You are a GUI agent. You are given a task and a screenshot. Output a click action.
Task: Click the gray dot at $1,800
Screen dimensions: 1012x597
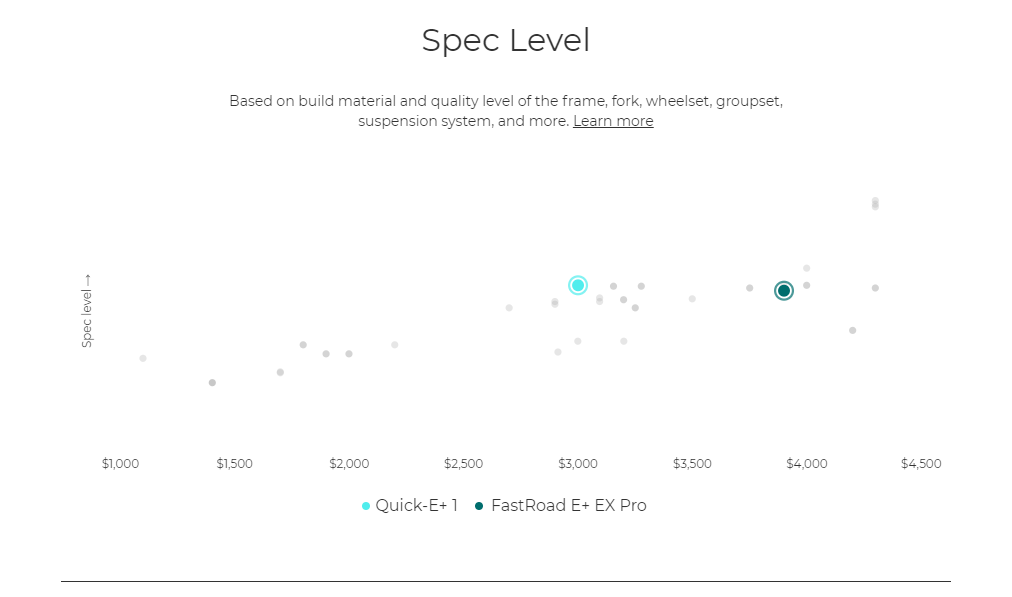(x=303, y=345)
